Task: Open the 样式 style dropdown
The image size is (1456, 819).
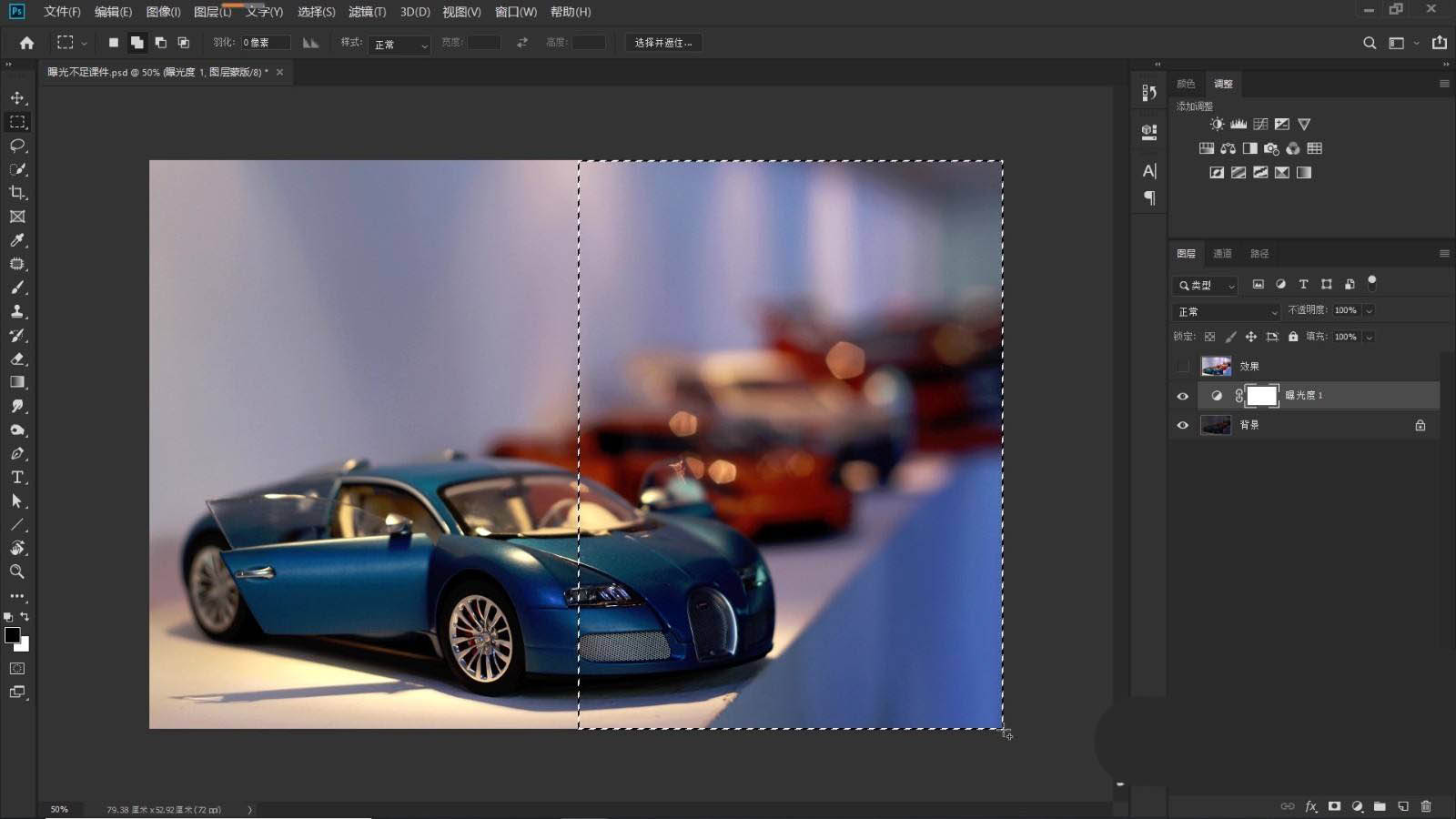Action: [x=399, y=44]
